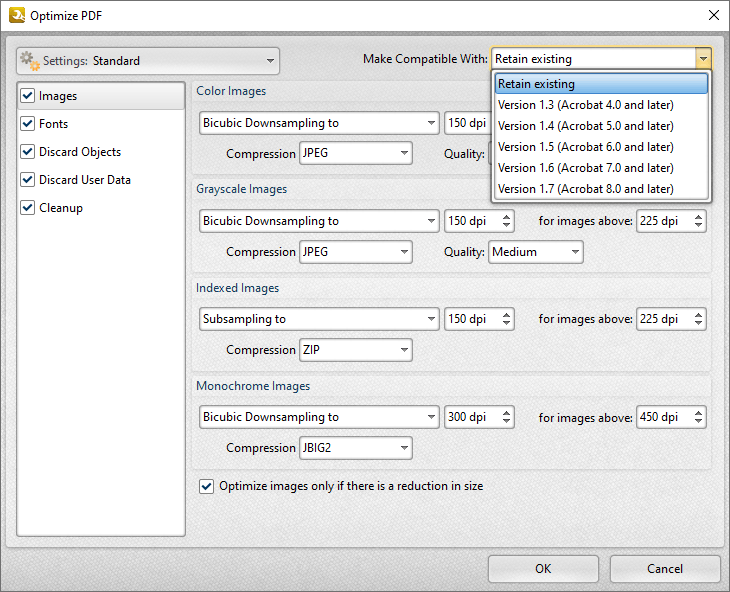Viewport: 730px width, 592px height.
Task: Toggle the Fonts checkbox
Action: coord(27,124)
